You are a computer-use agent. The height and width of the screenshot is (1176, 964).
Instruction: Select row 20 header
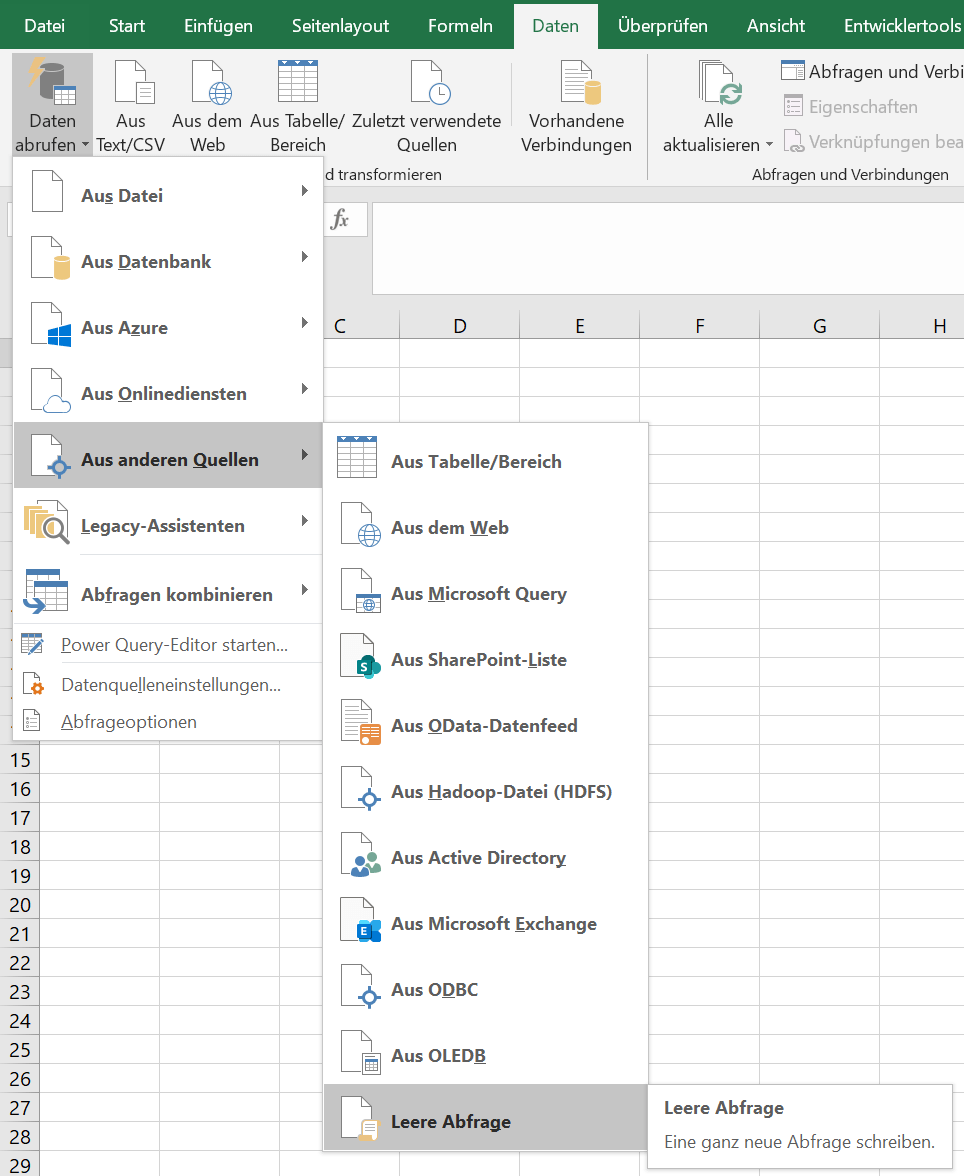(20, 905)
